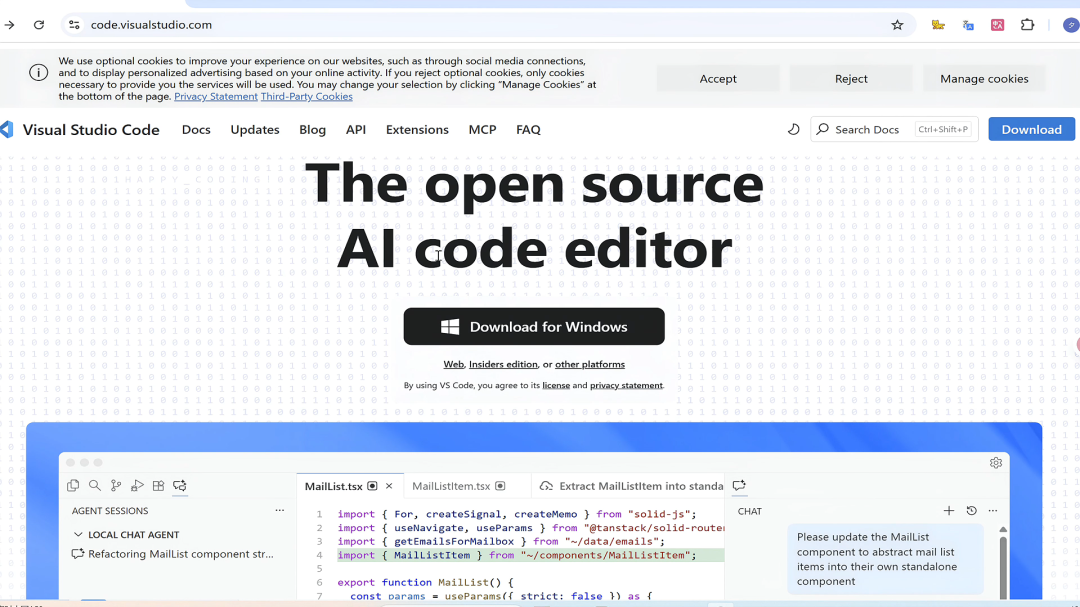This screenshot has width=1080, height=607.
Task: Open CHAT panel more actions ellipsis
Action: point(993,511)
